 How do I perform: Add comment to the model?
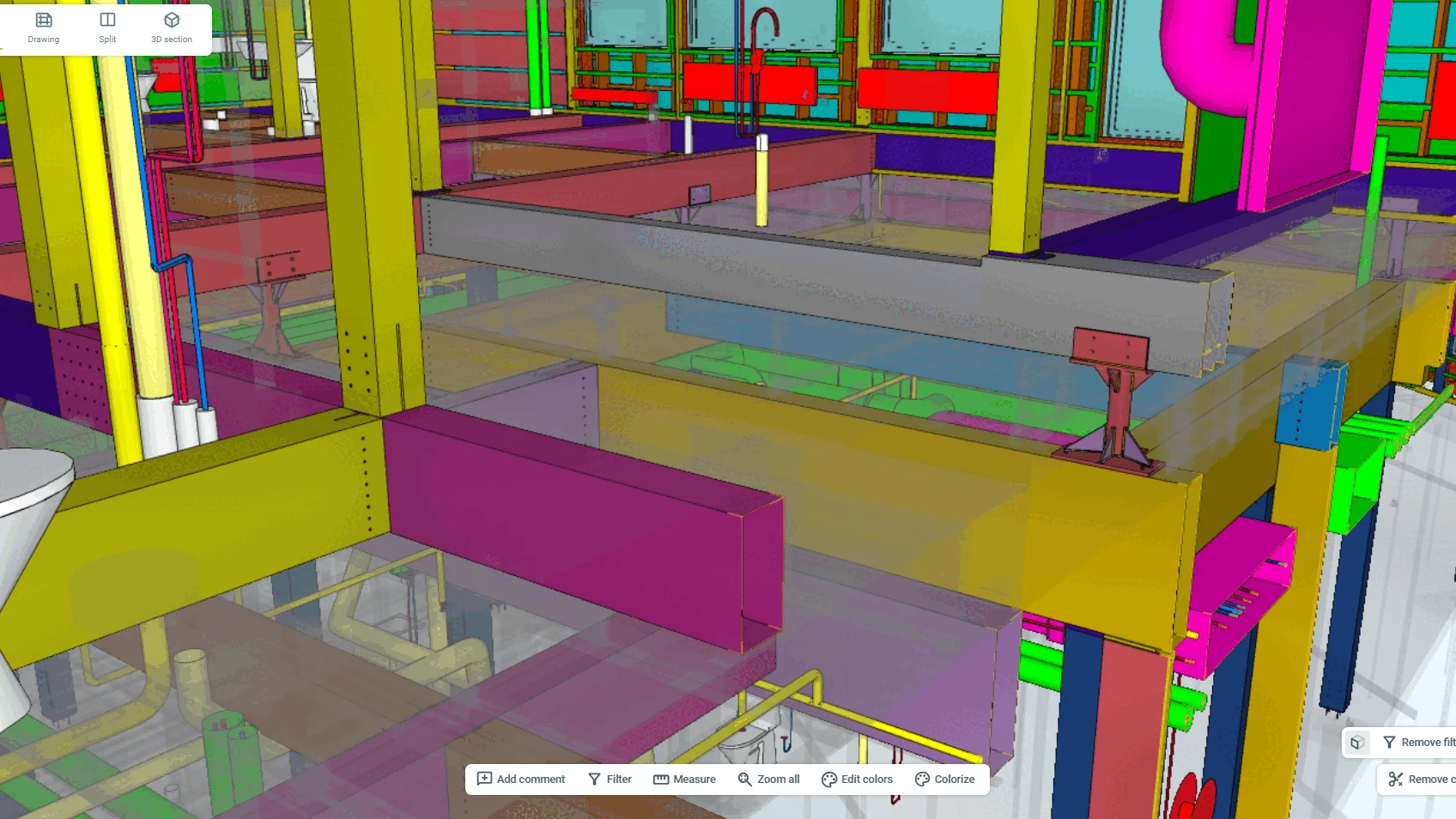pyautogui.click(x=521, y=780)
